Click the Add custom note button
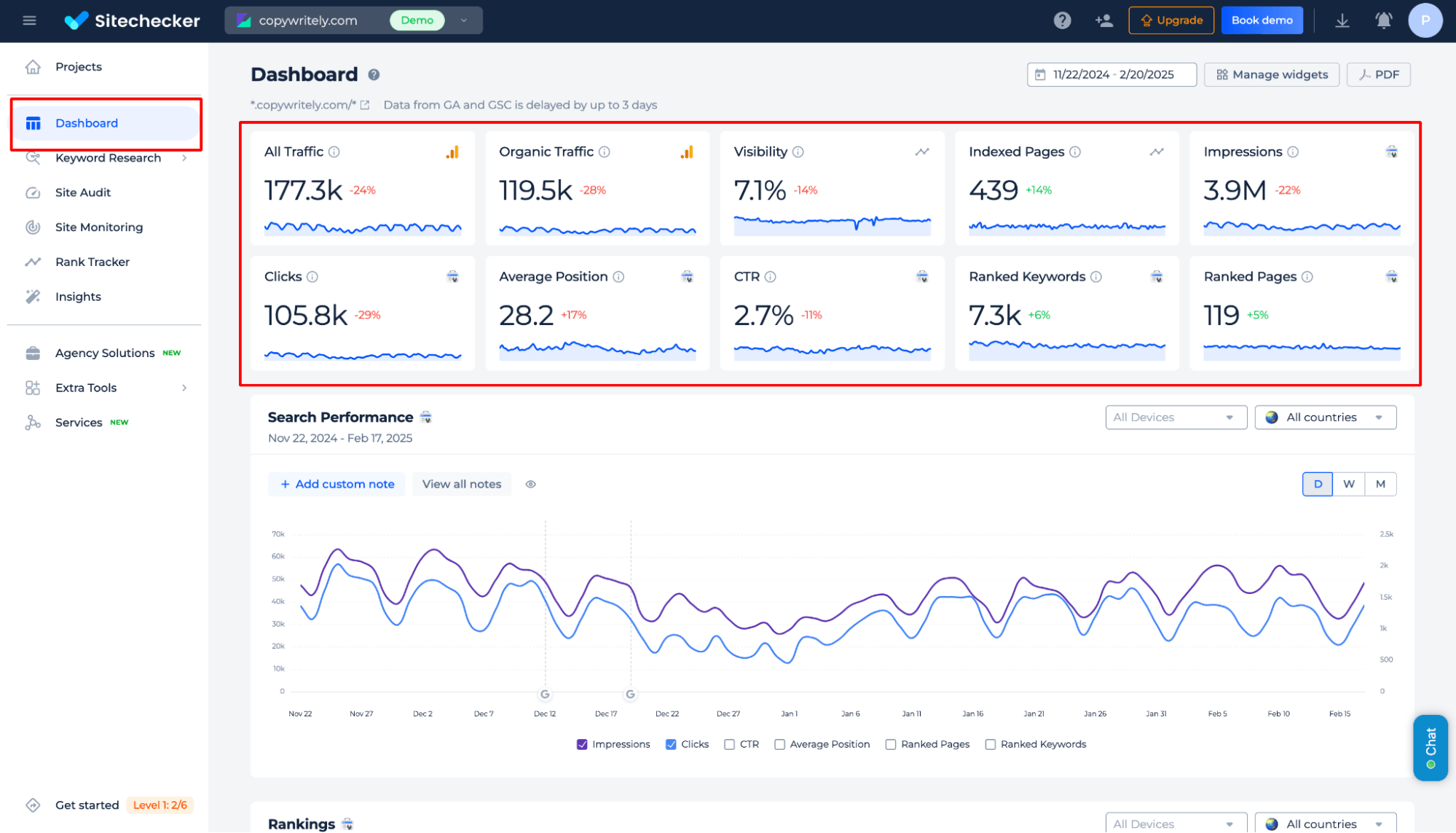Viewport: 1456px width, 833px height. pos(337,484)
